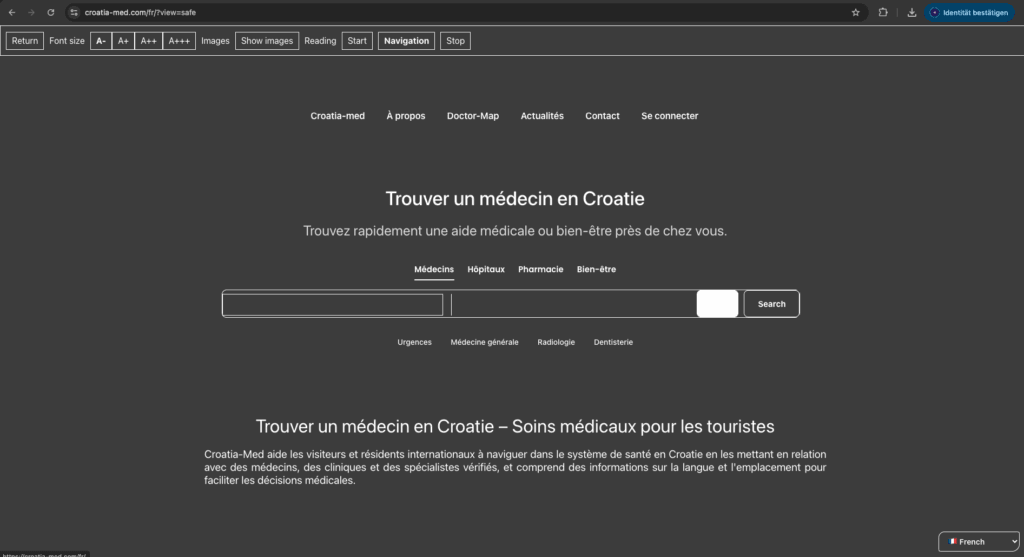
Task: Click the browser back arrow
Action: [11, 12]
